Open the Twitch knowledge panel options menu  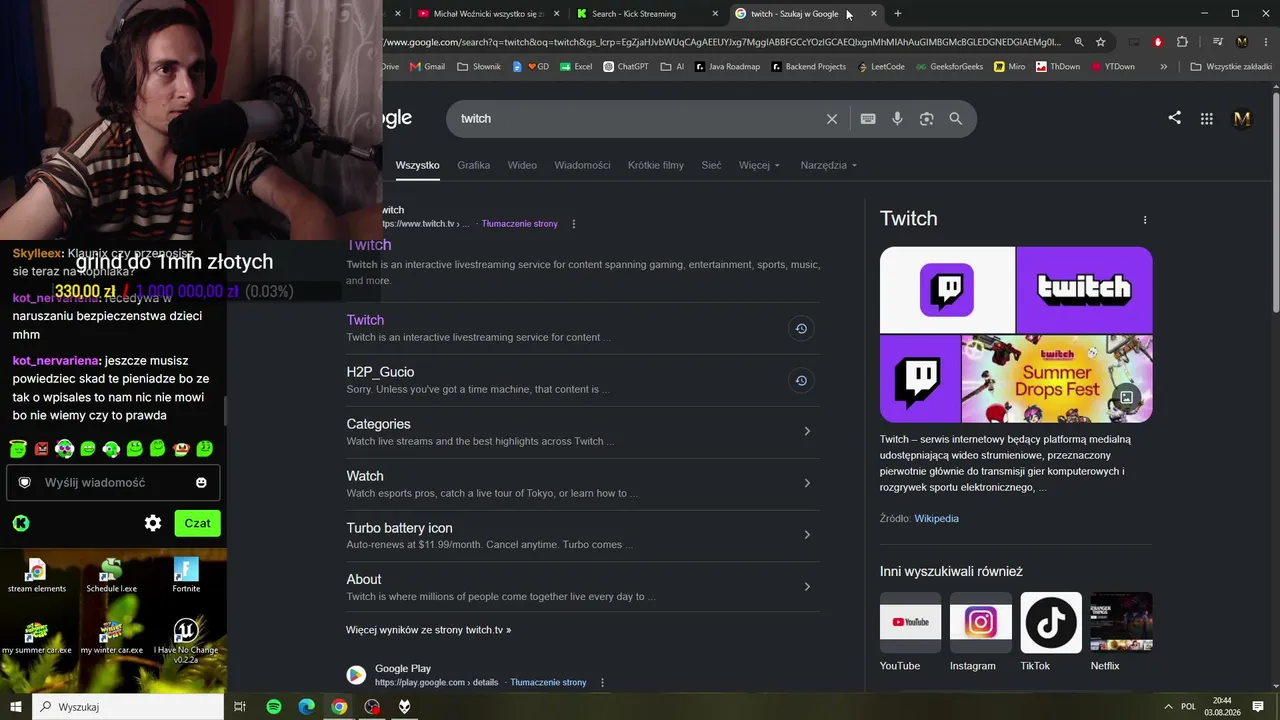1145,220
